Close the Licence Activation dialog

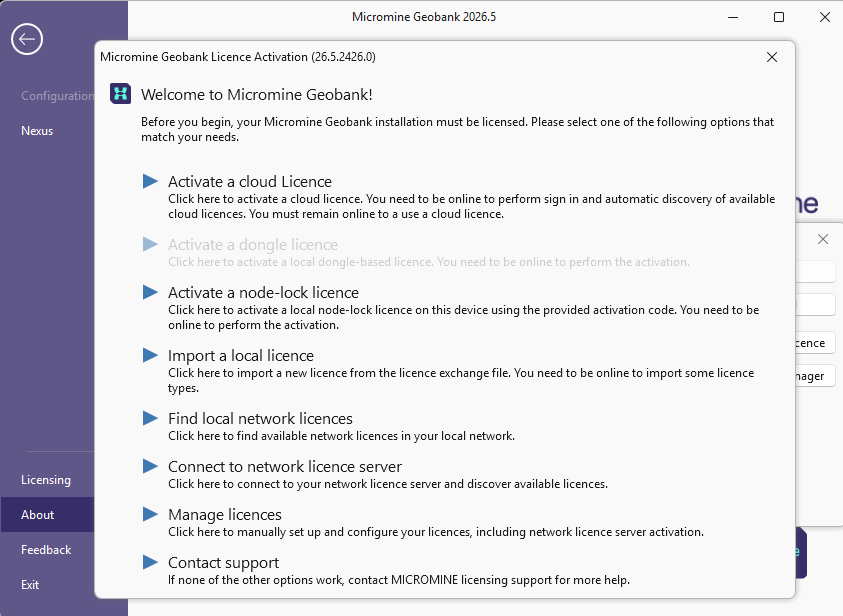(772, 57)
